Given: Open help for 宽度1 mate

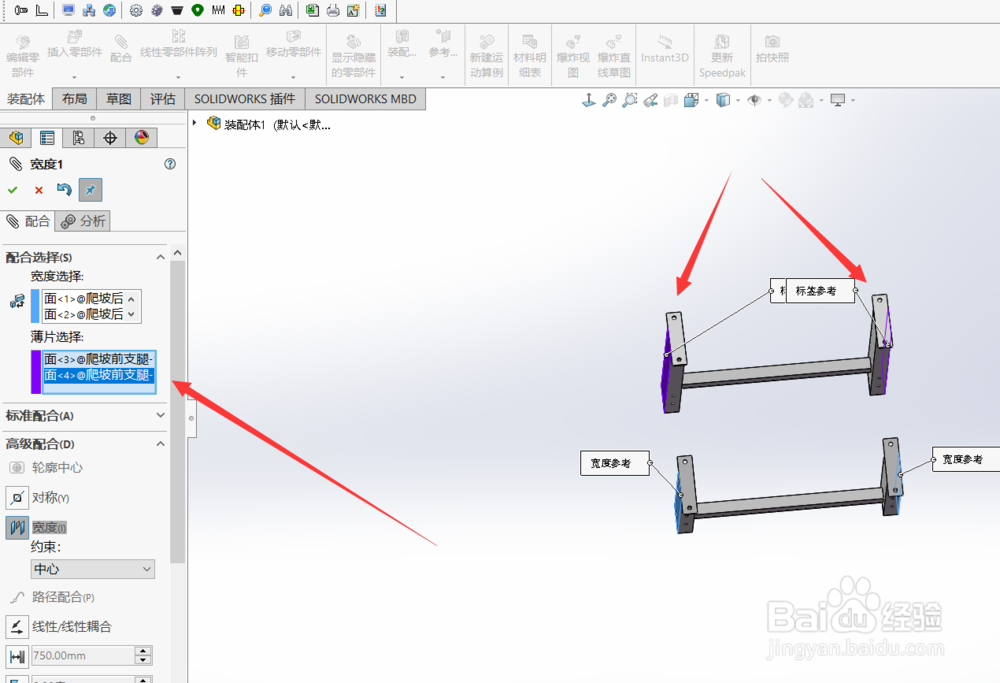Looking at the screenshot, I should point(170,164).
